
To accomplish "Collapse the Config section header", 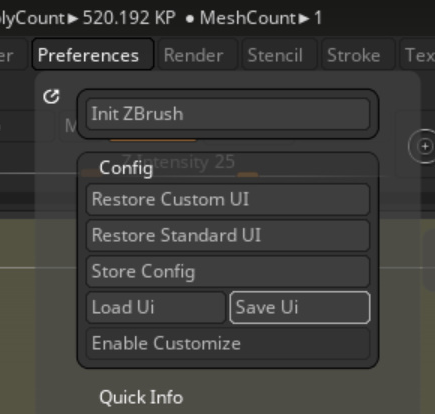I will (x=126, y=168).
